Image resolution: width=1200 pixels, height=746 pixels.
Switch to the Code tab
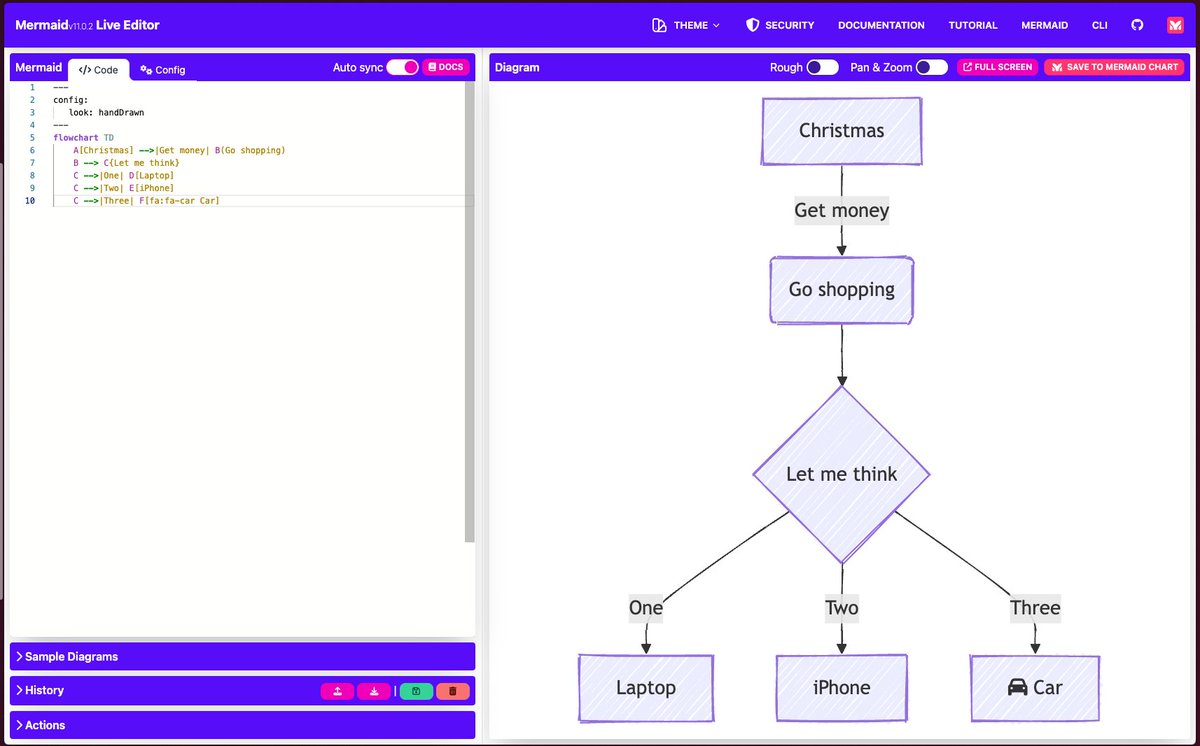point(98,70)
